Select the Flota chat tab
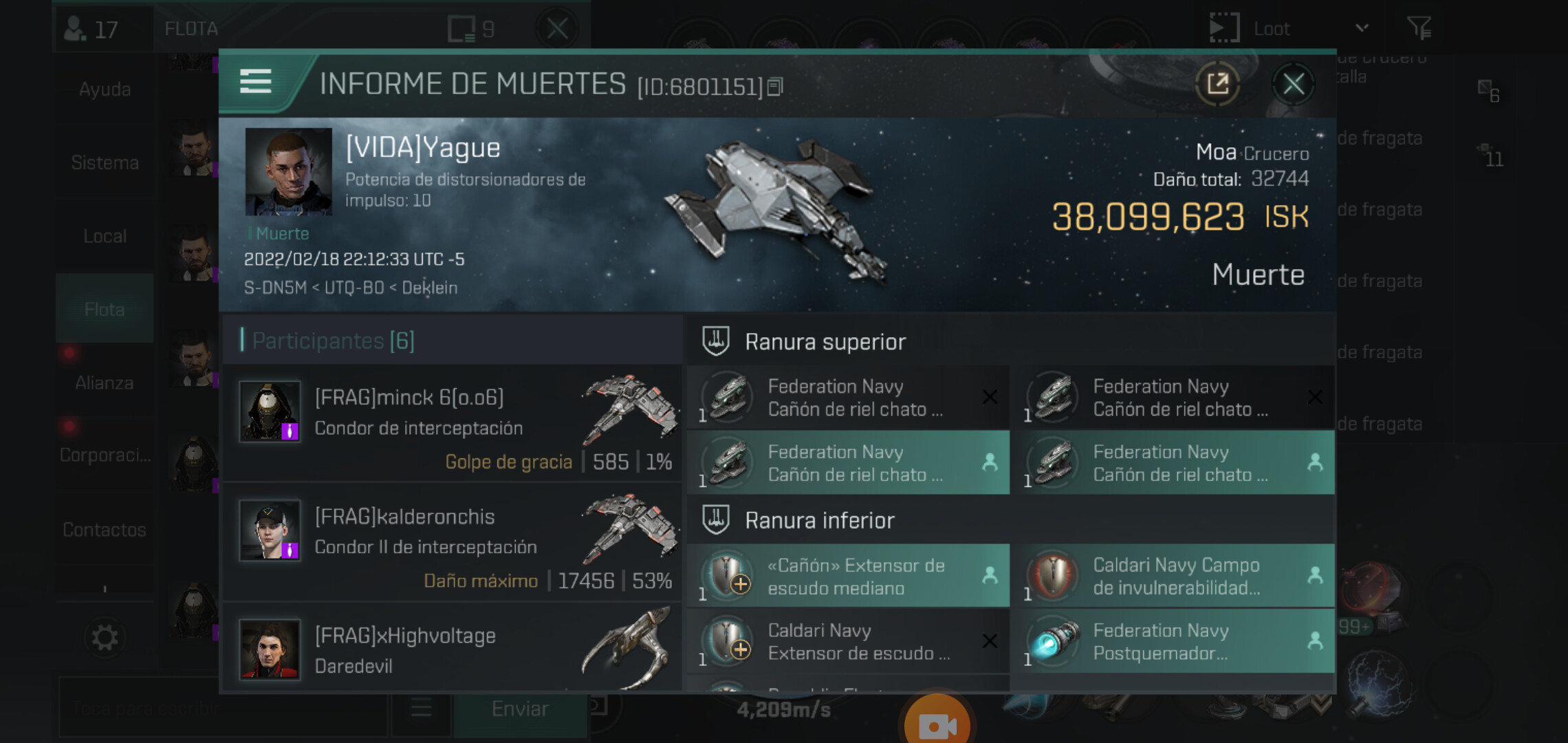The image size is (1568, 743). [x=105, y=309]
